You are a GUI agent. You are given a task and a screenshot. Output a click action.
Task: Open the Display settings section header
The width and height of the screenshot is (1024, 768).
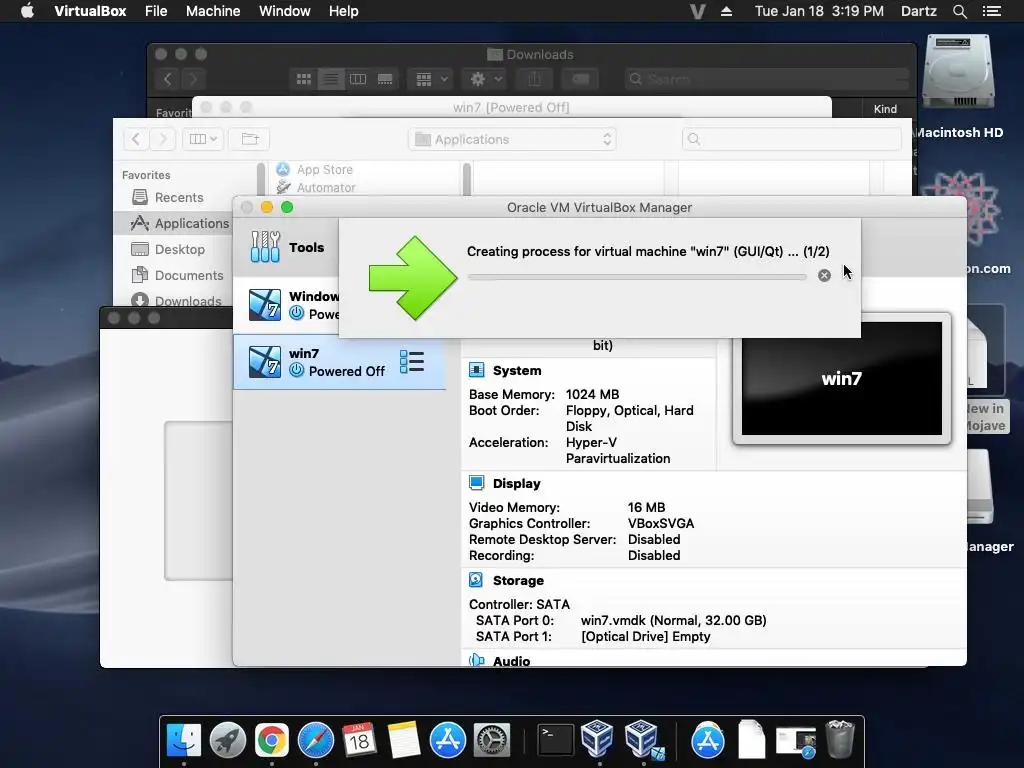(x=517, y=484)
